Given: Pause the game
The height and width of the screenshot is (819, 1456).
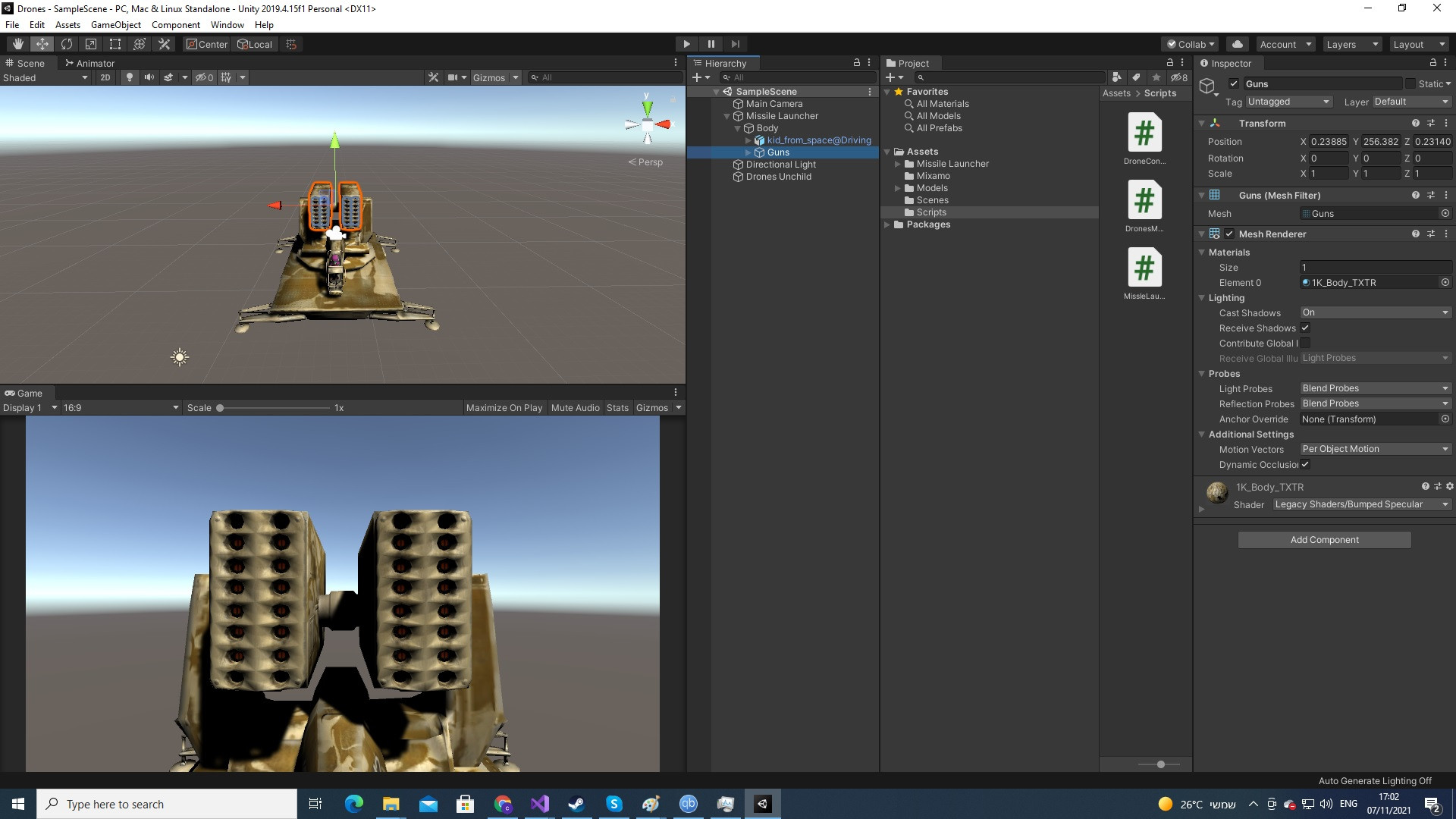Looking at the screenshot, I should (711, 44).
